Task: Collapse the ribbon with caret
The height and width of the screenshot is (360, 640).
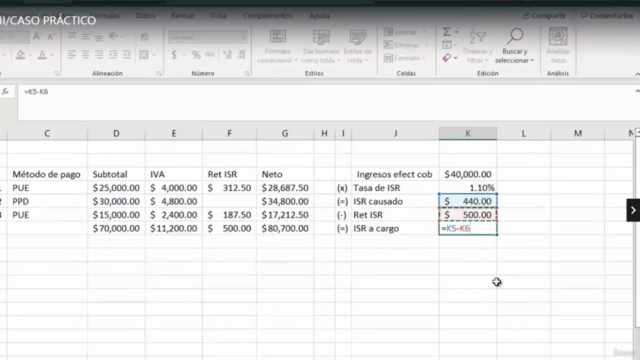Action: (x=637, y=74)
